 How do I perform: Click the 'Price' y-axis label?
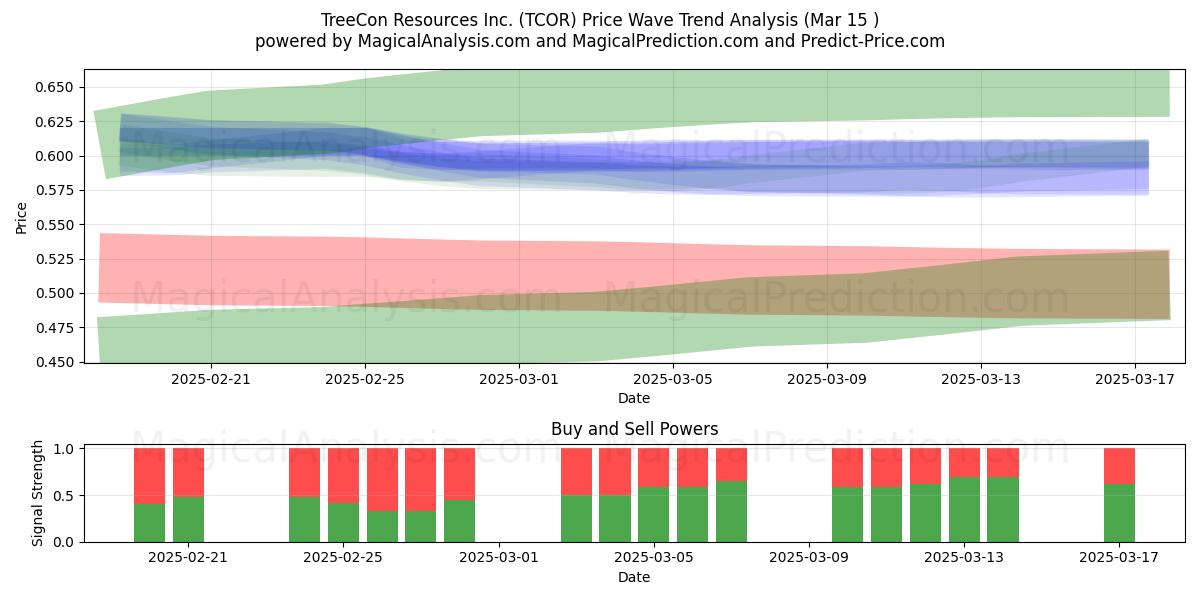[x=21, y=216]
